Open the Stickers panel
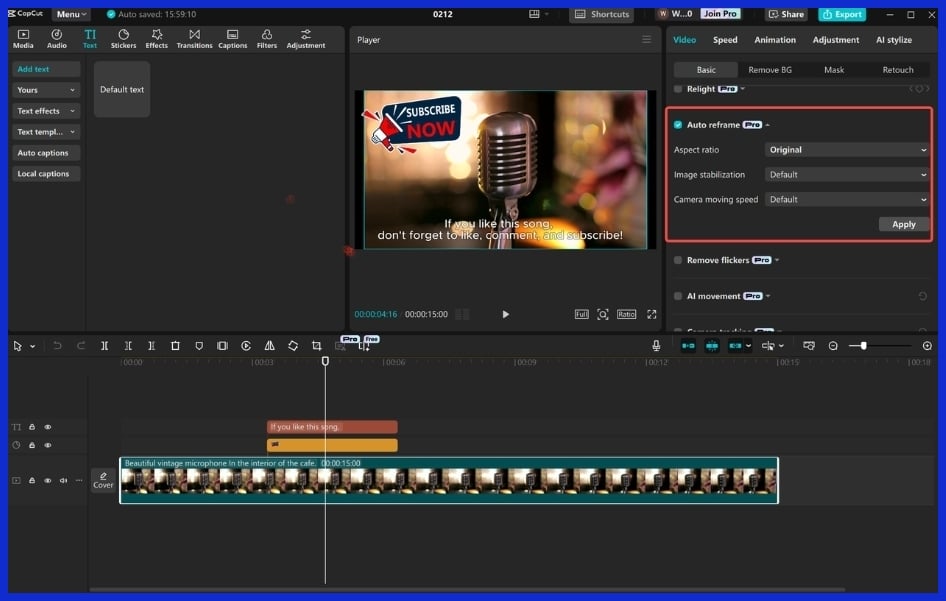946x601 pixels. pyautogui.click(x=121, y=38)
